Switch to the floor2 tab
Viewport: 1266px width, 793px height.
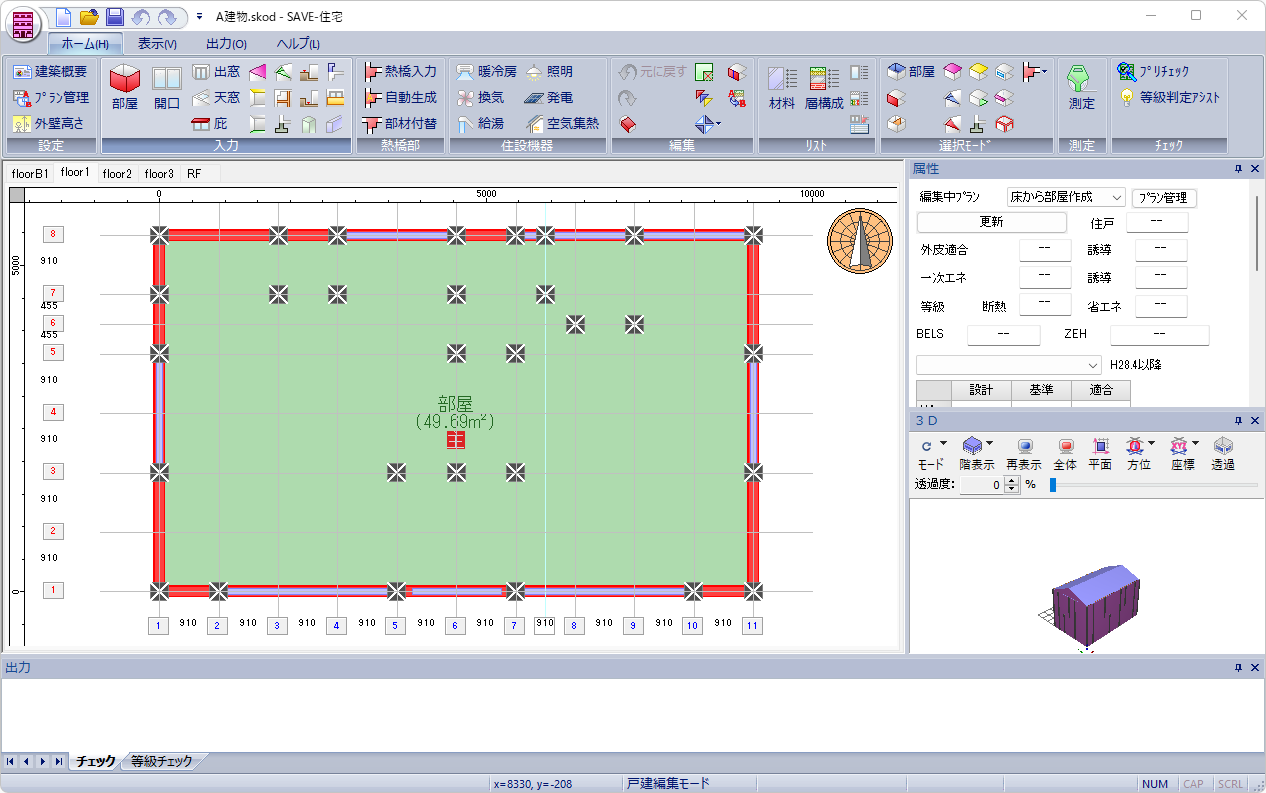[x=117, y=173]
